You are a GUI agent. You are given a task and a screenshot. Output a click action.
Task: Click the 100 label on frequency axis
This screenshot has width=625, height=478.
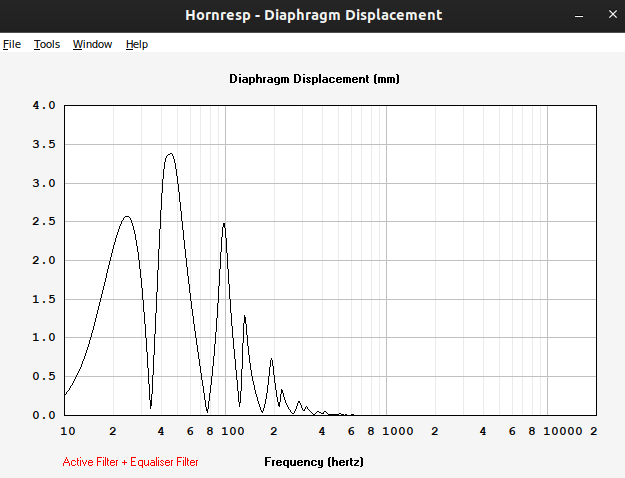pos(232,431)
